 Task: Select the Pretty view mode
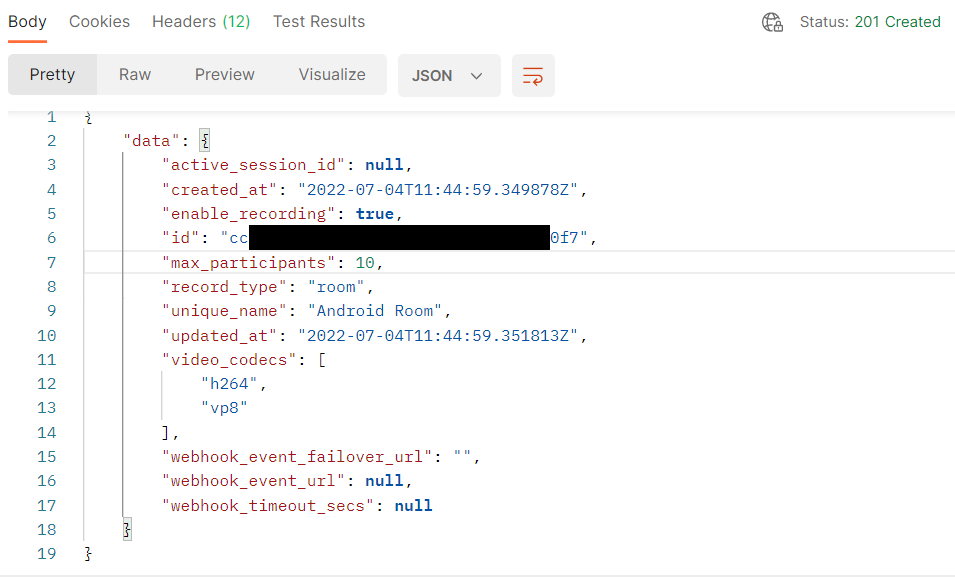point(52,74)
